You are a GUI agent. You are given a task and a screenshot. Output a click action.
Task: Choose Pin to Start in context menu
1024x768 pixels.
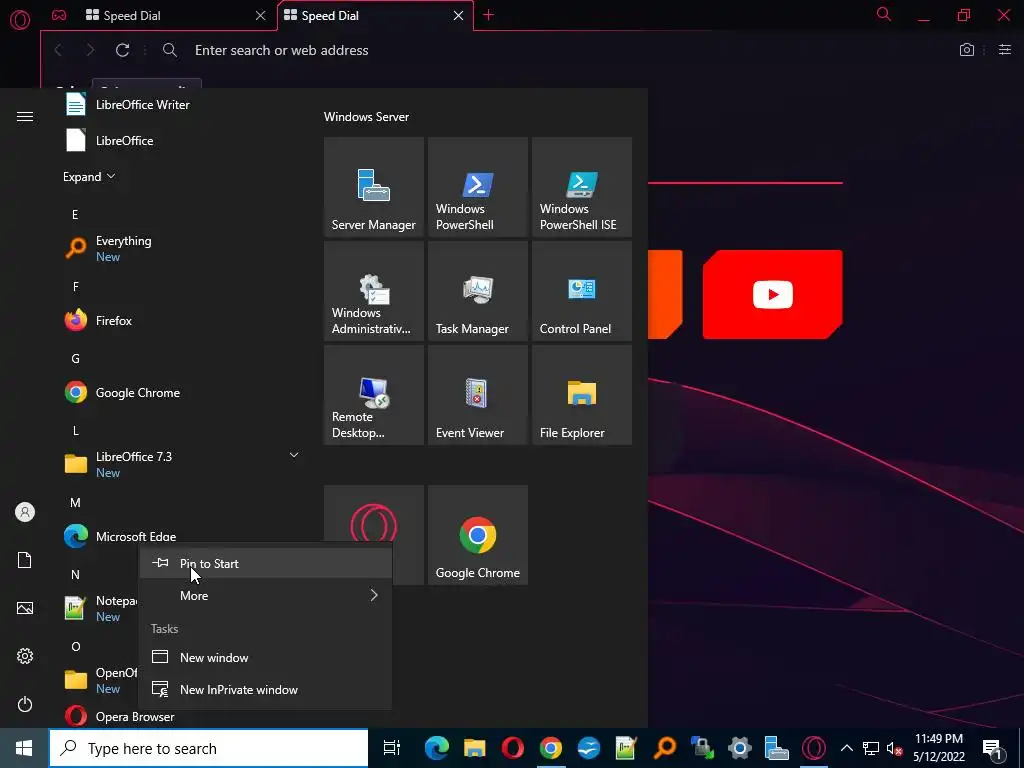coord(266,564)
